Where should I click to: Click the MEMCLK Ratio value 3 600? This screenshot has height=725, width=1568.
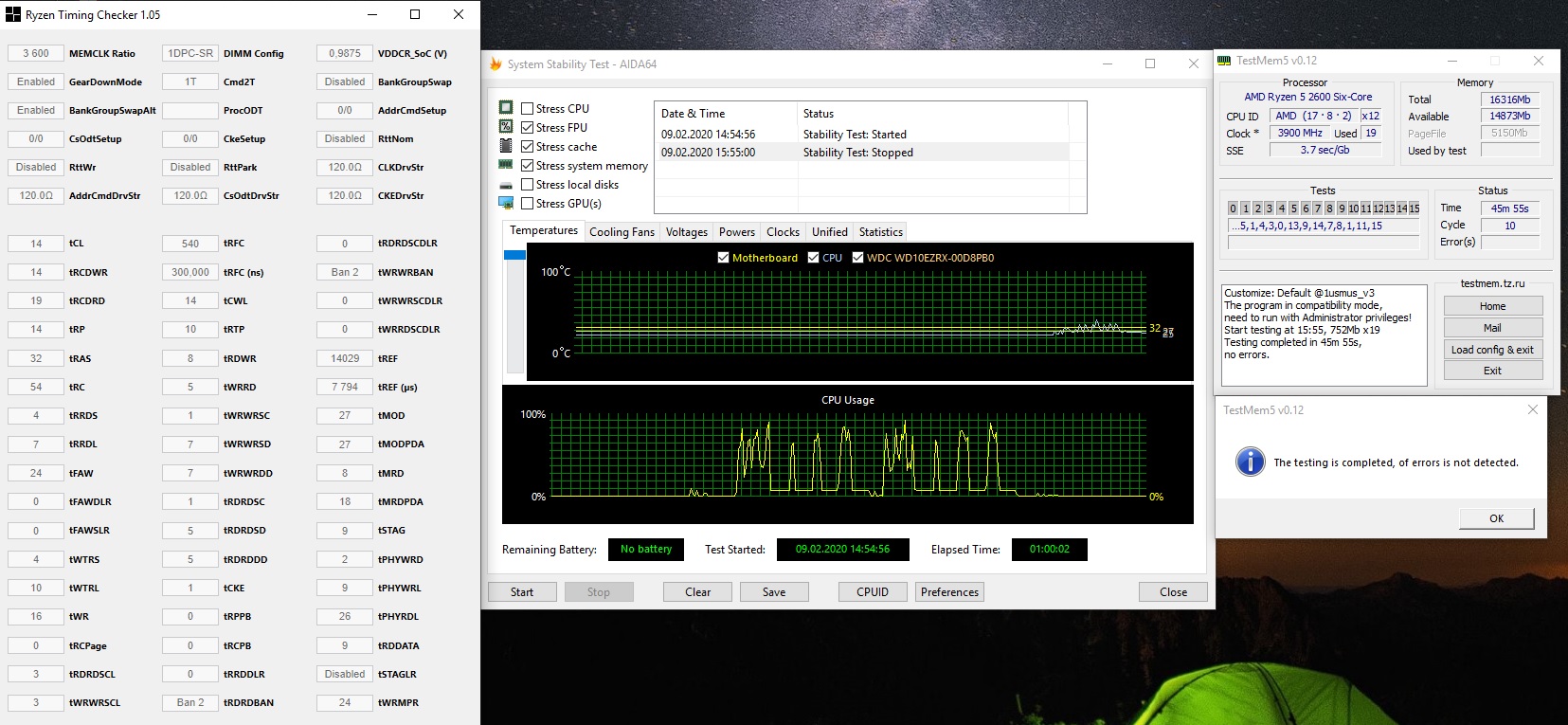point(36,53)
